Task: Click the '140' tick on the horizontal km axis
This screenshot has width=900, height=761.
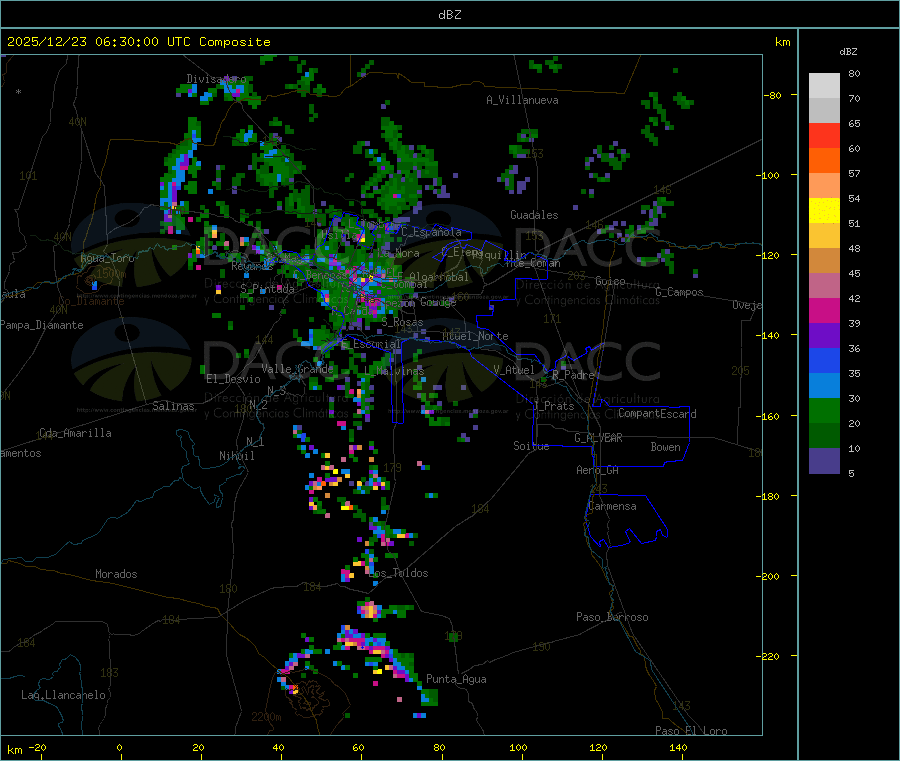Action: 678,748
